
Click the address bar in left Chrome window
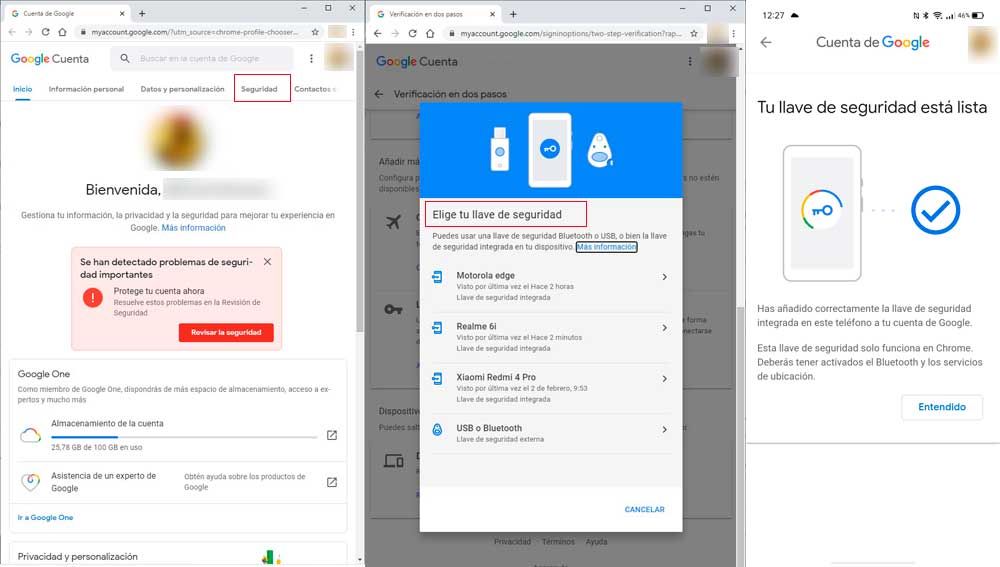click(x=195, y=32)
